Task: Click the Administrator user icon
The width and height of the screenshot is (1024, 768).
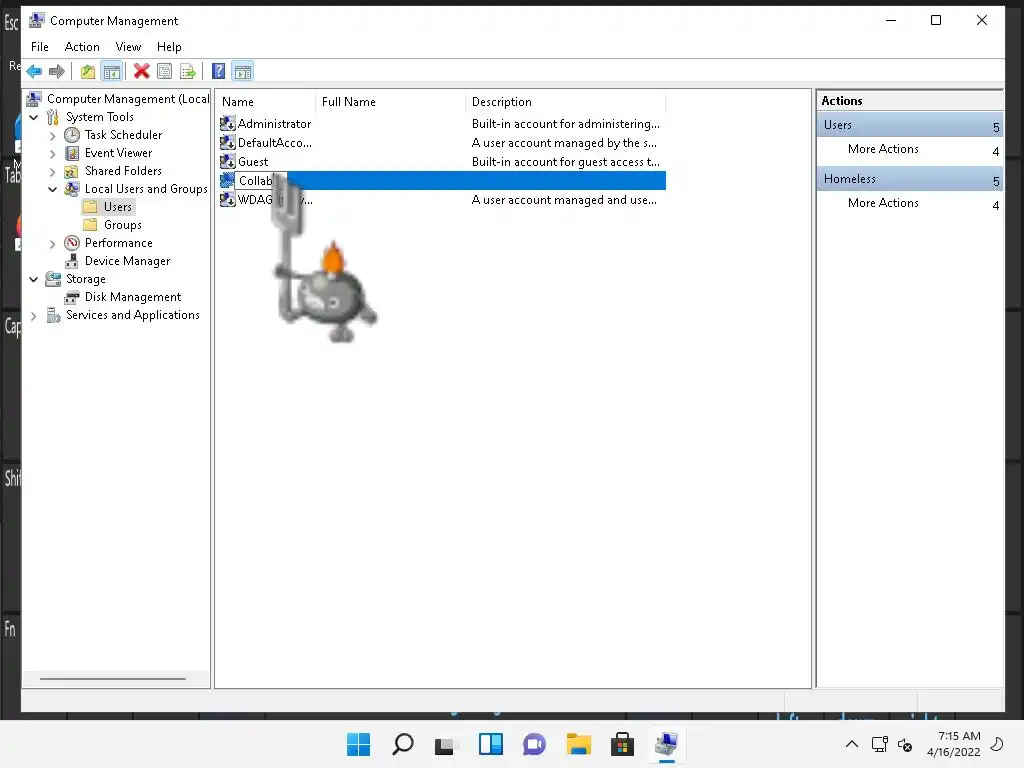Action: [227, 123]
